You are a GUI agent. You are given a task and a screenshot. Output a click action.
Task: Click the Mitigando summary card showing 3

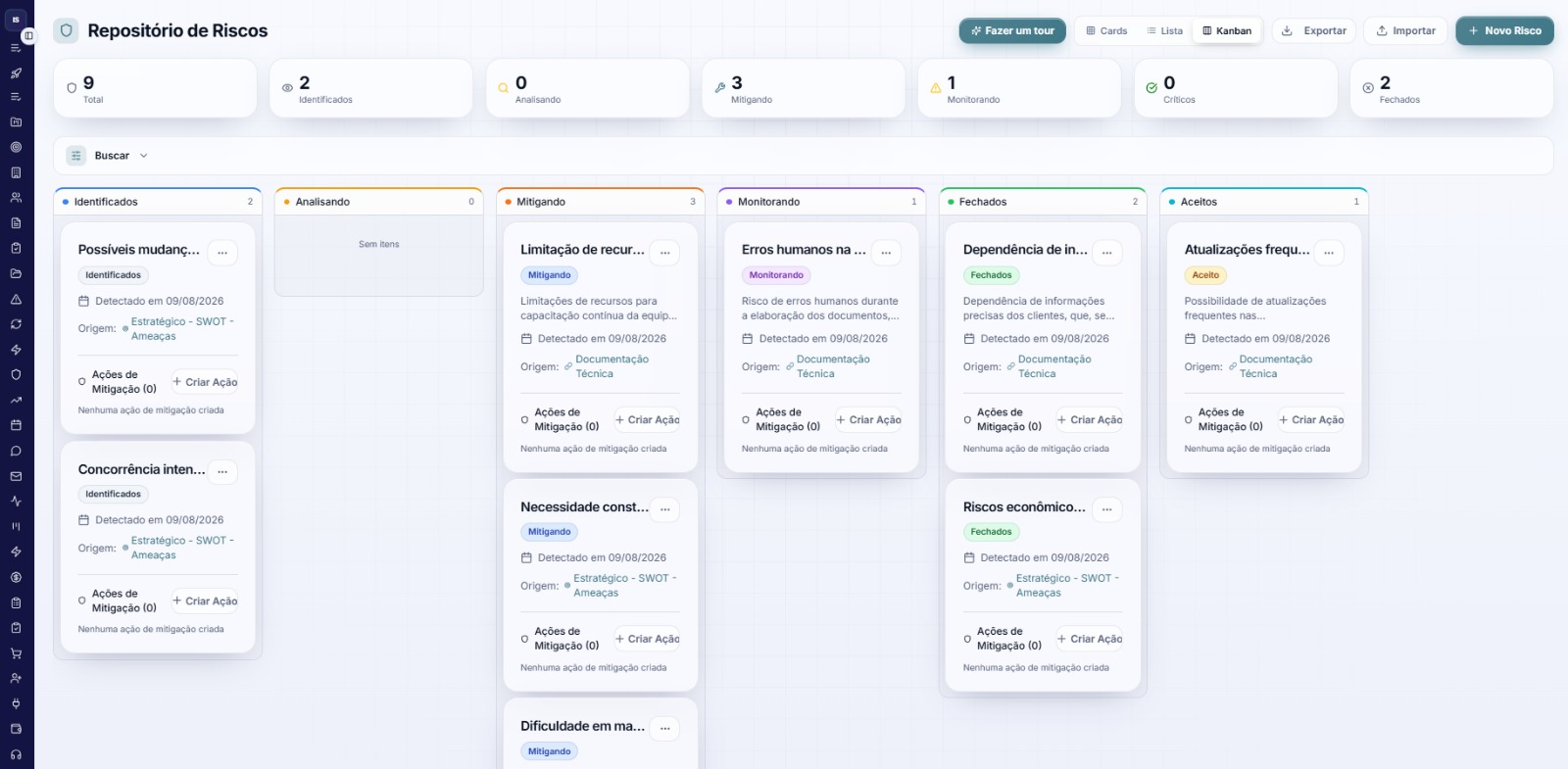point(804,88)
